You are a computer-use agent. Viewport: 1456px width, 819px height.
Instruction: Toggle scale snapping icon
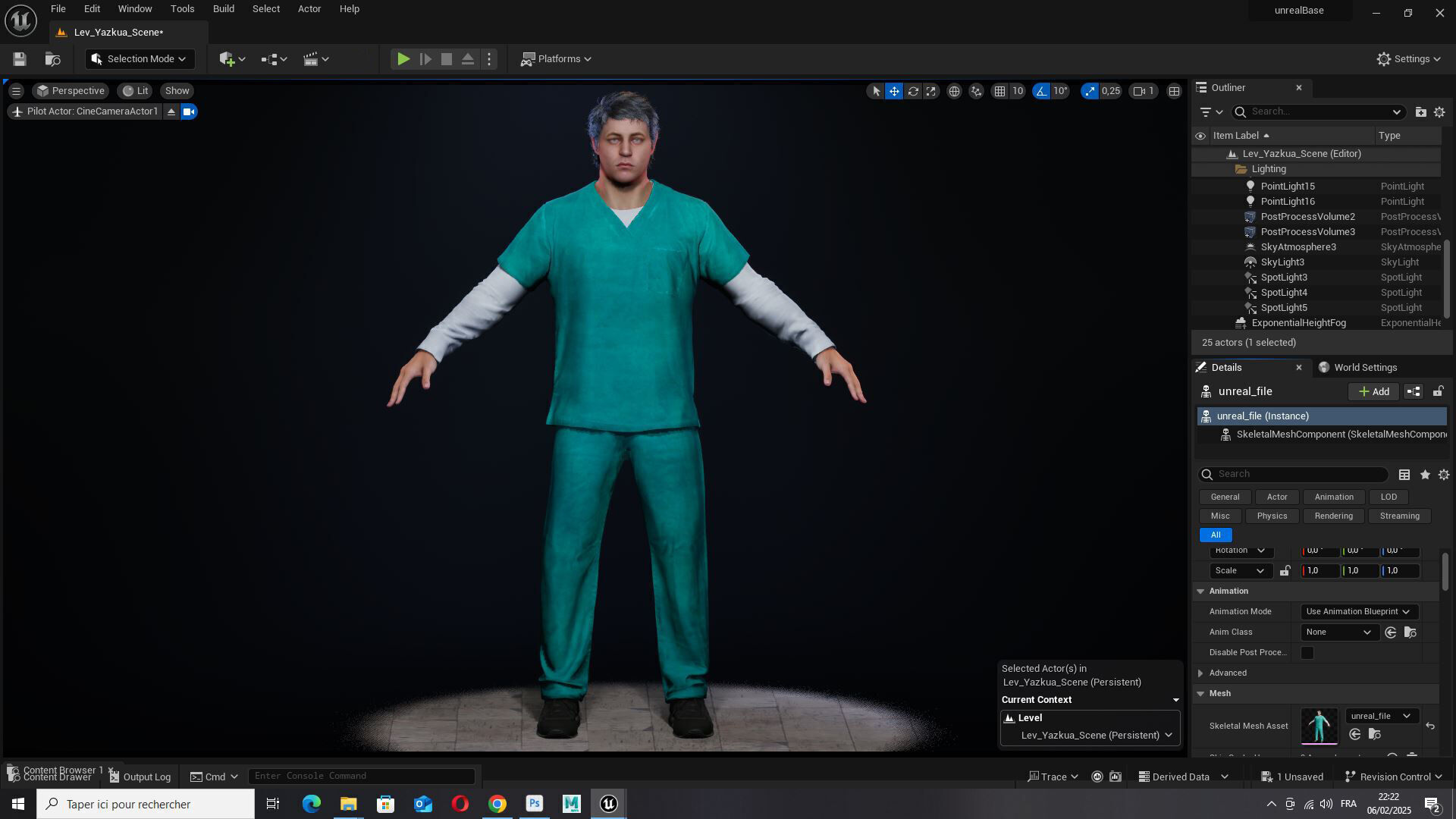tap(1090, 91)
